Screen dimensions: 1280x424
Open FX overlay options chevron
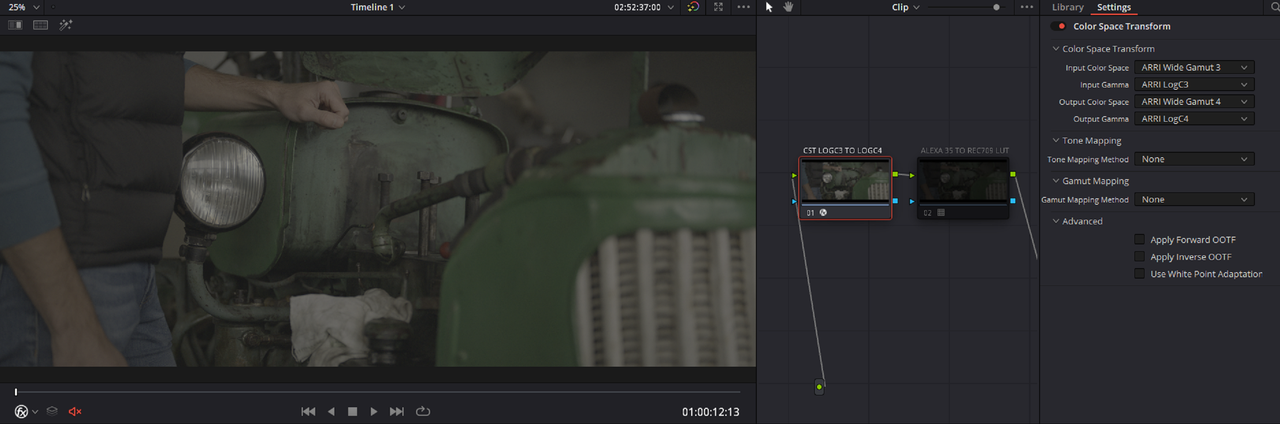click(36, 411)
